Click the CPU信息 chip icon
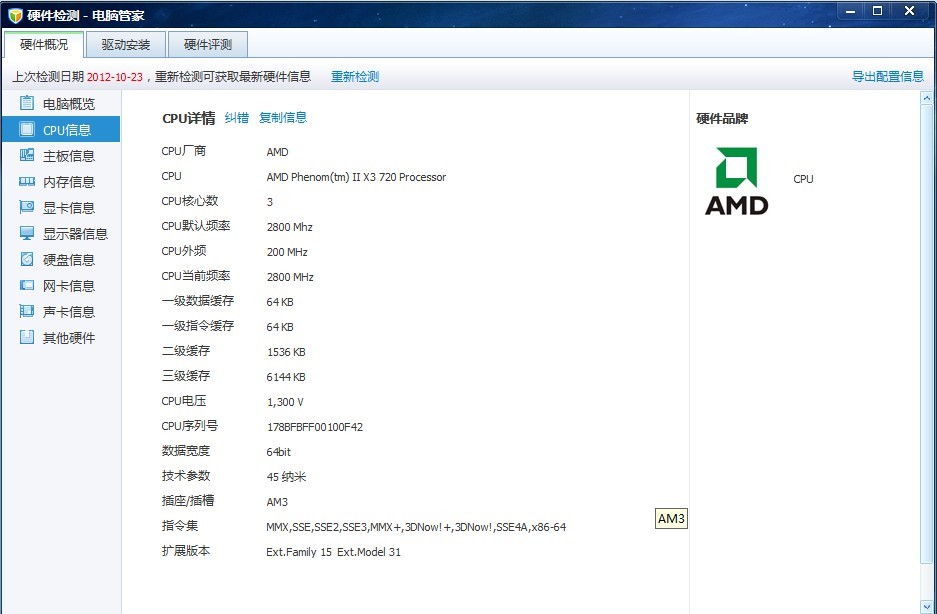This screenshot has height=614, width=937. (27, 129)
